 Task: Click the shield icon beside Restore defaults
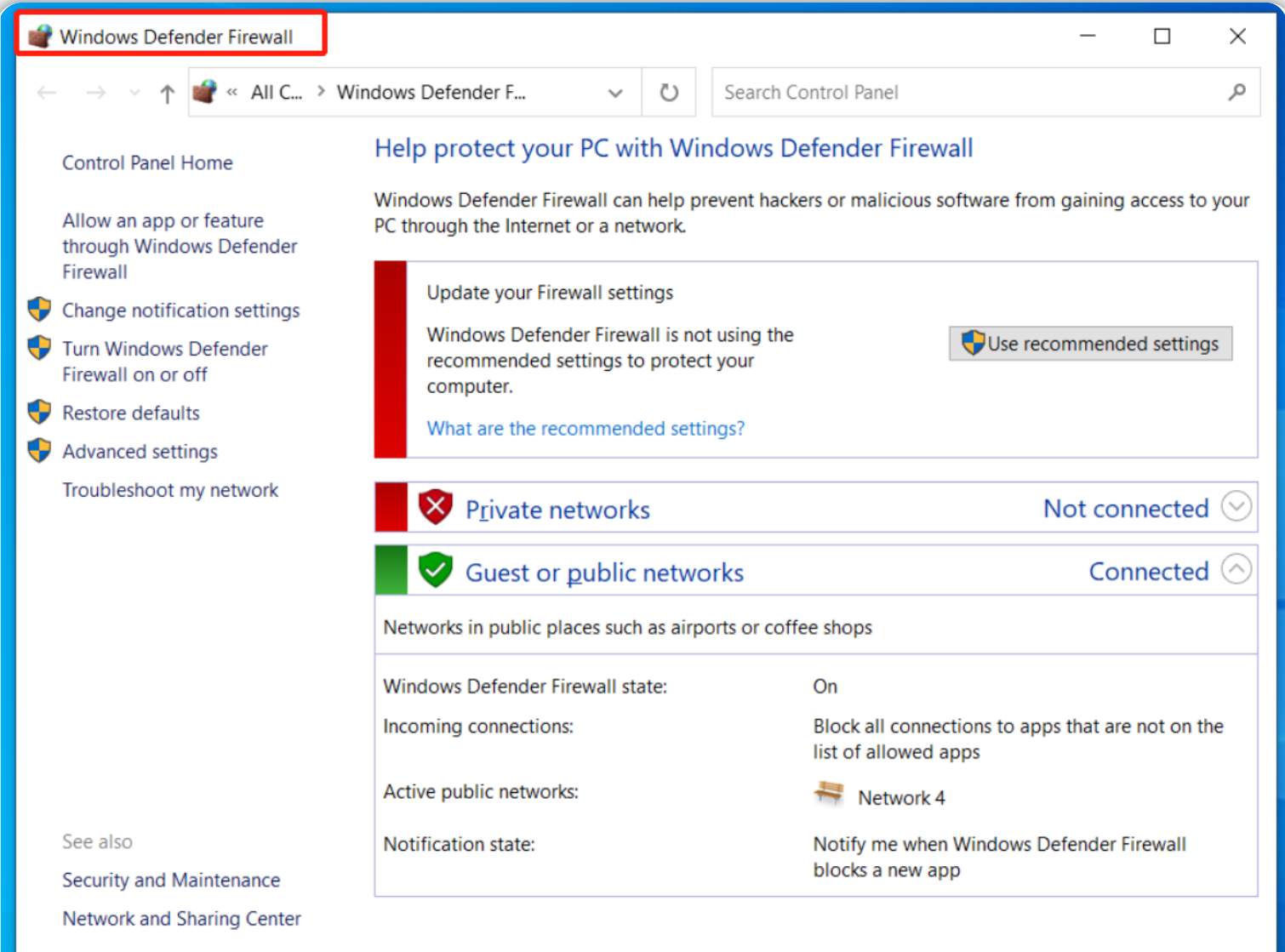(x=39, y=413)
